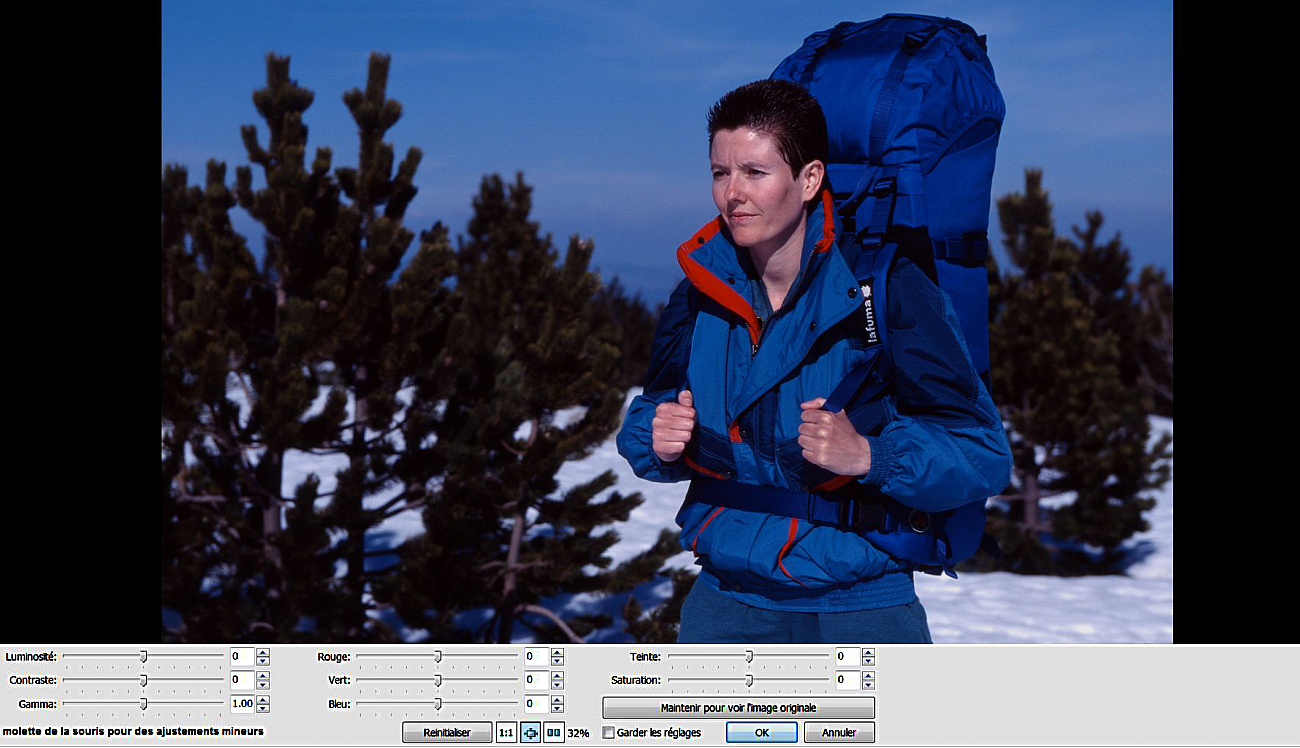Click the Bleu slider handle
The width and height of the screenshot is (1300, 748).
point(438,704)
